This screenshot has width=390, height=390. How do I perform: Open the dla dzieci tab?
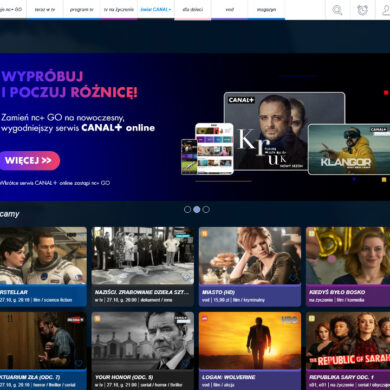pos(193,10)
